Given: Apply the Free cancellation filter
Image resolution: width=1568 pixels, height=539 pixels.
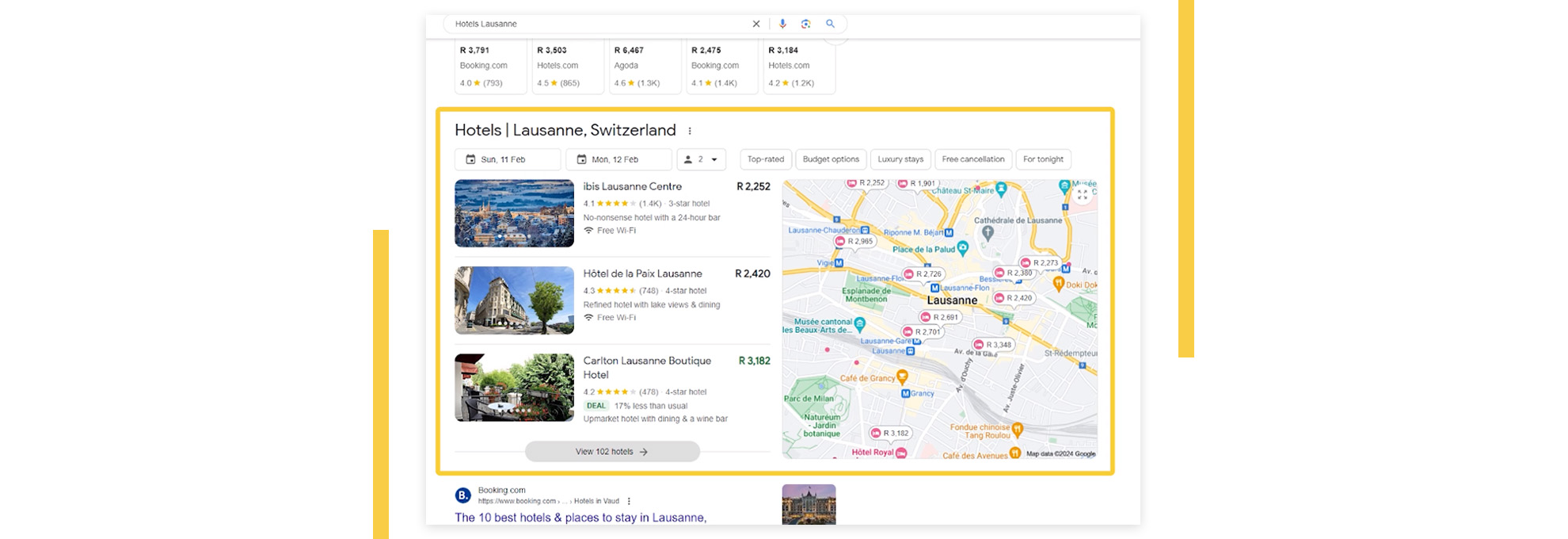Looking at the screenshot, I should tap(973, 159).
